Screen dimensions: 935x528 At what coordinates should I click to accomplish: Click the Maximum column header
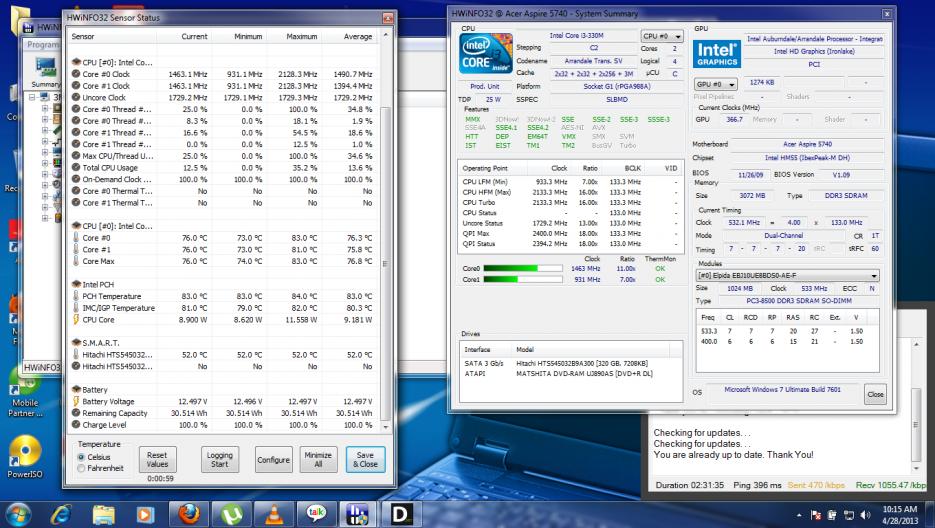(301, 36)
